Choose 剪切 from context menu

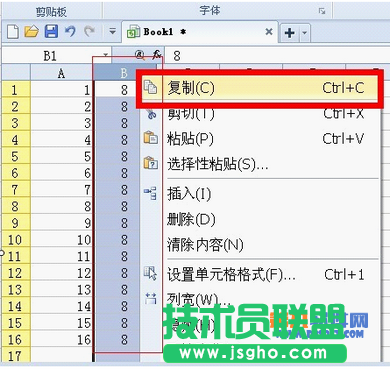click(x=260, y=114)
